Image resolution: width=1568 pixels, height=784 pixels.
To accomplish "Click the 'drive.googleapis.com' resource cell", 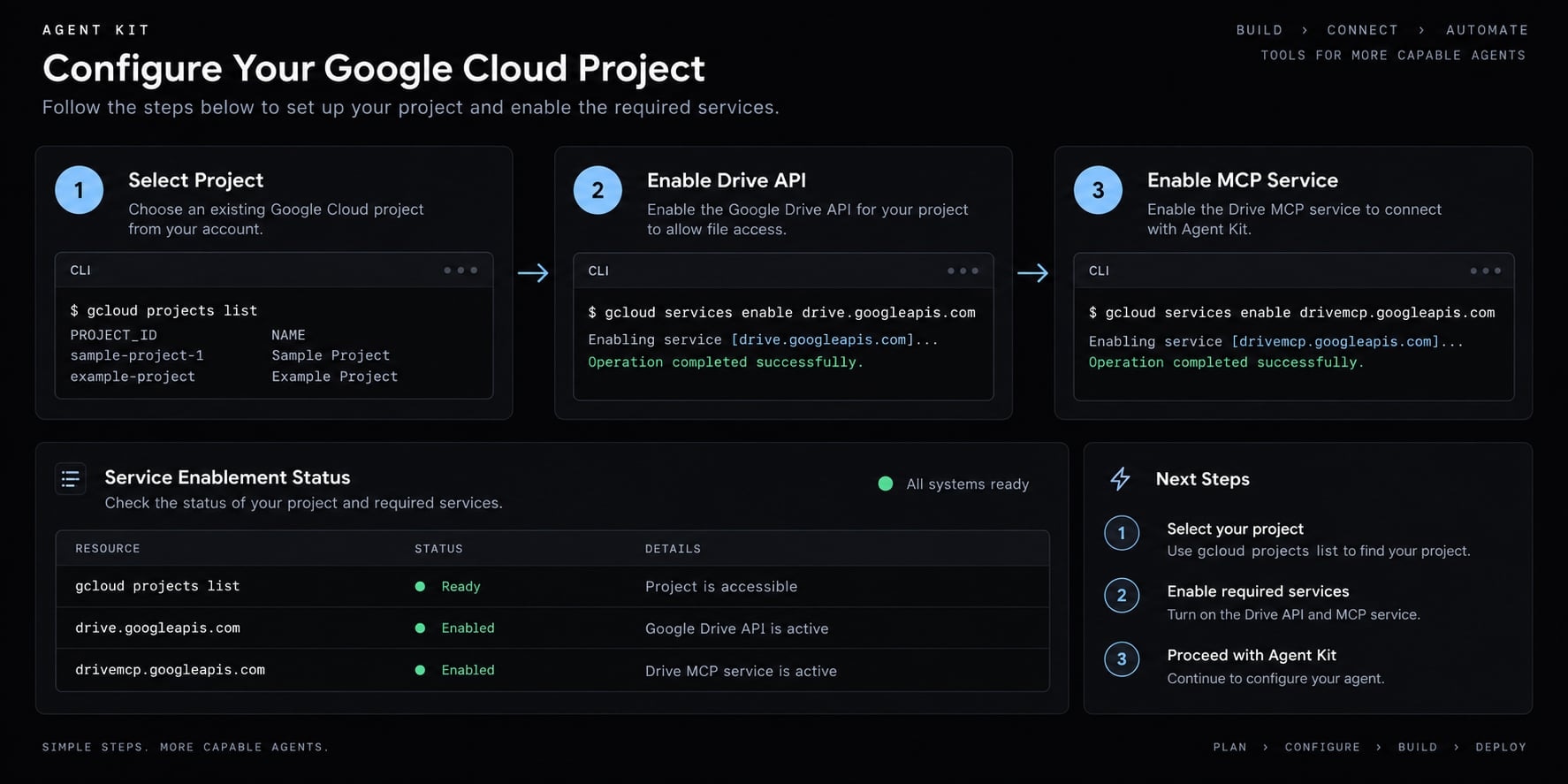I will 157,628.
